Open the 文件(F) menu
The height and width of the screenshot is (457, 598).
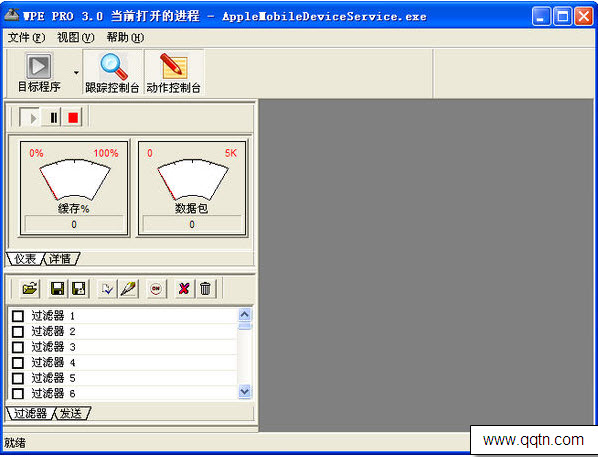click(26, 37)
